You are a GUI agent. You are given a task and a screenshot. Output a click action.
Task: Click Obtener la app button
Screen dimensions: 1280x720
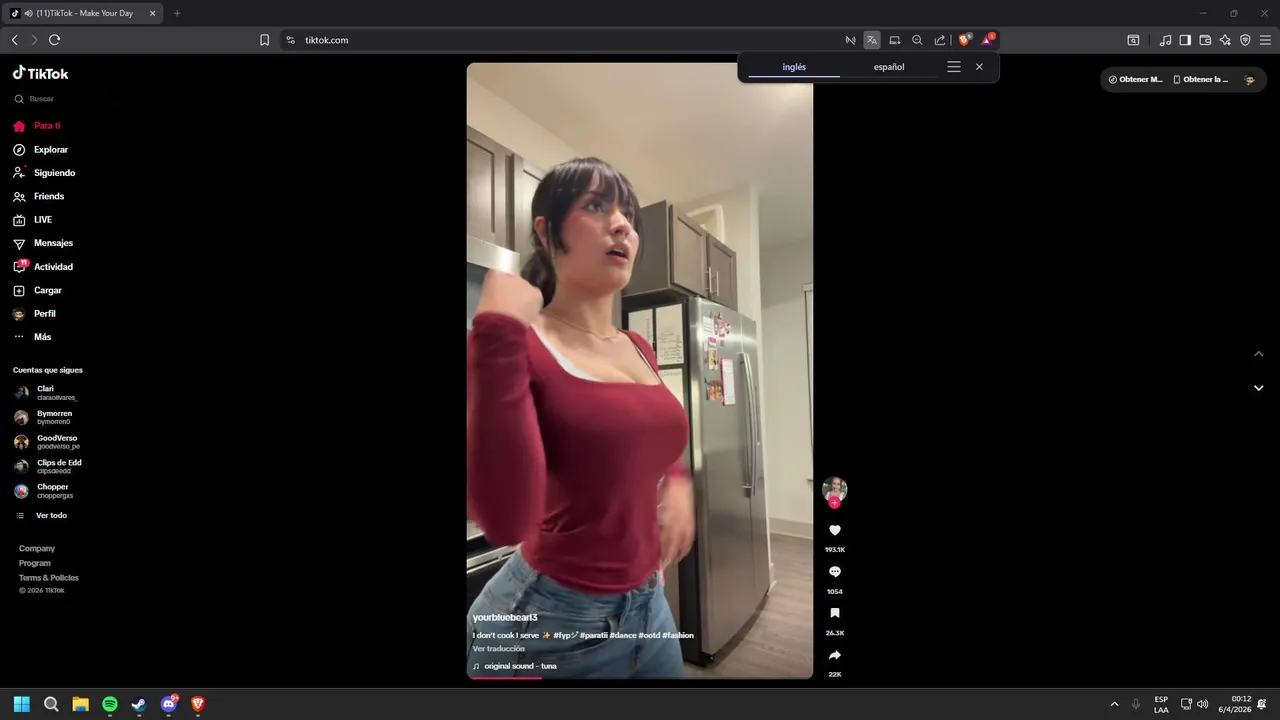tap(1201, 79)
